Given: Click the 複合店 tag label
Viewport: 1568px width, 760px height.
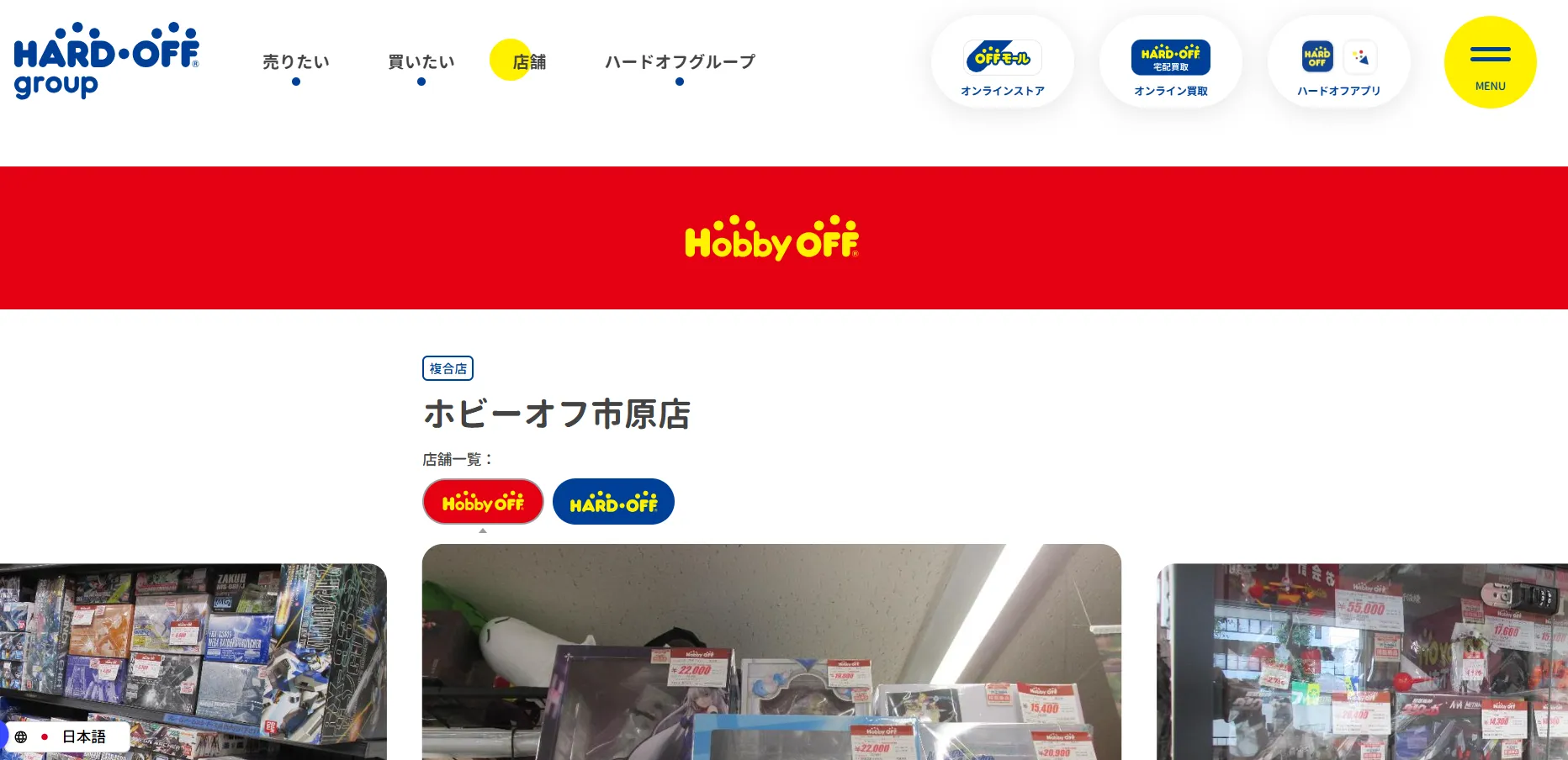Looking at the screenshot, I should pos(448,368).
